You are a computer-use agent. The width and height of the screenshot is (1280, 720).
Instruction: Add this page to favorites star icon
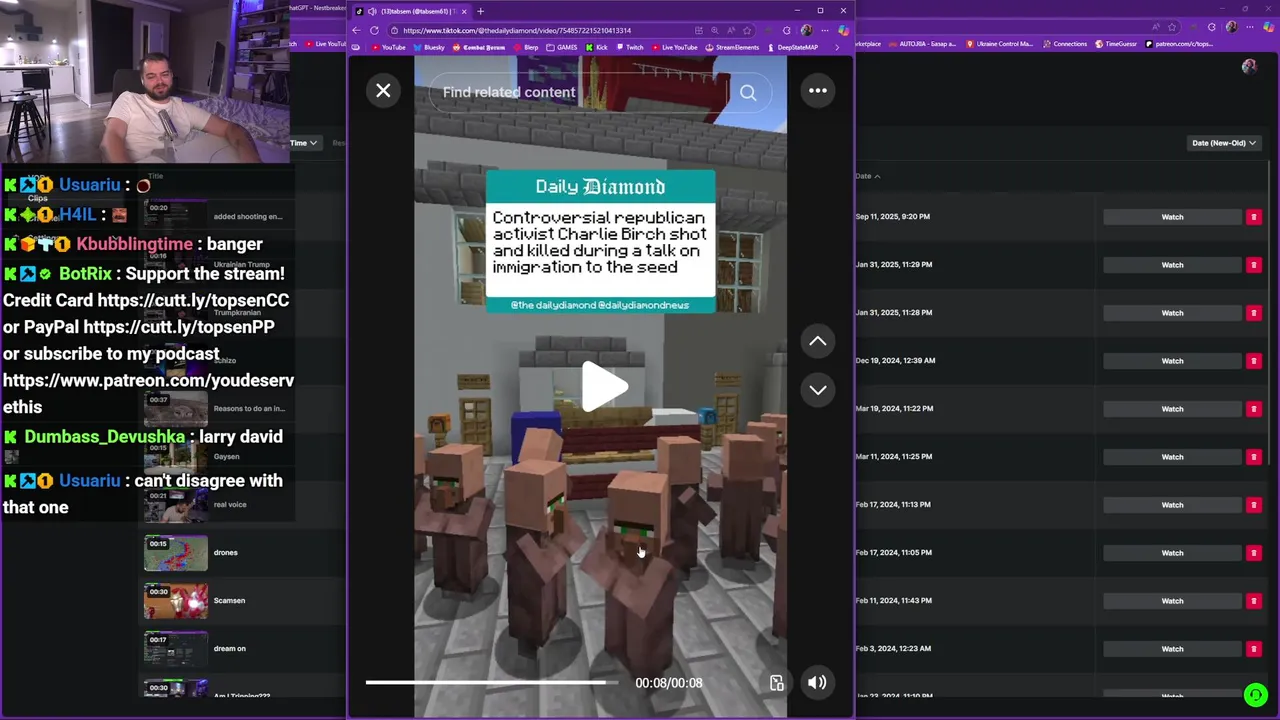746,30
